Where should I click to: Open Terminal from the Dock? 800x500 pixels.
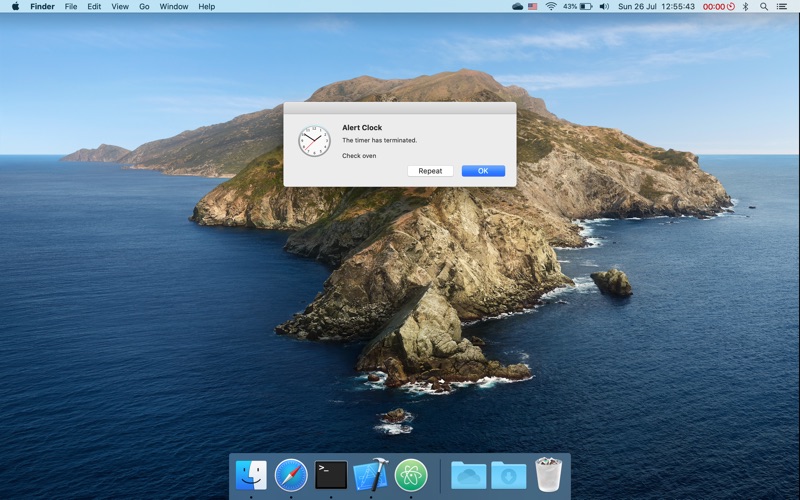tap(331, 475)
